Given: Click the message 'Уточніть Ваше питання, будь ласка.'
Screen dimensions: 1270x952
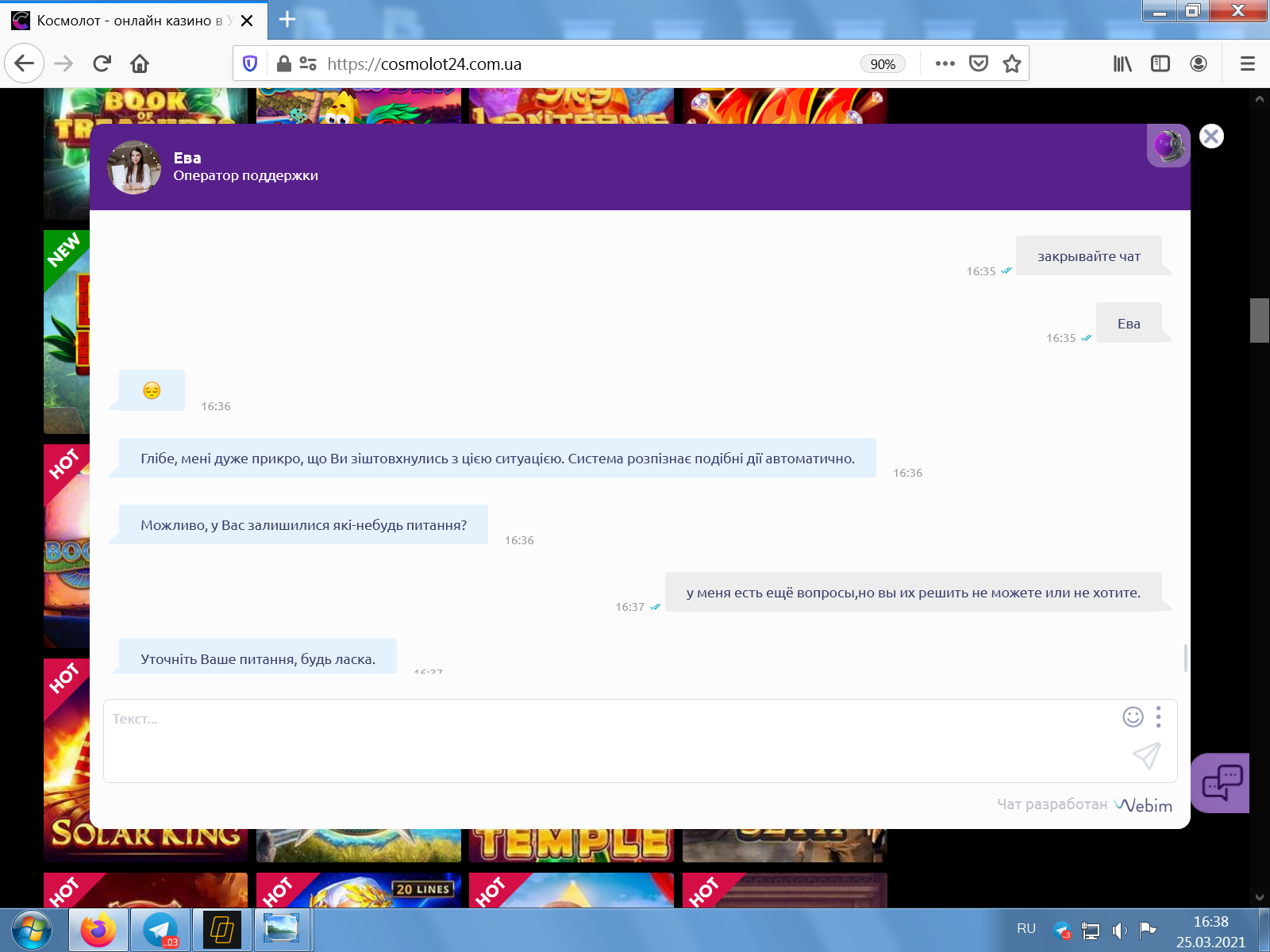Looking at the screenshot, I should click(258, 657).
